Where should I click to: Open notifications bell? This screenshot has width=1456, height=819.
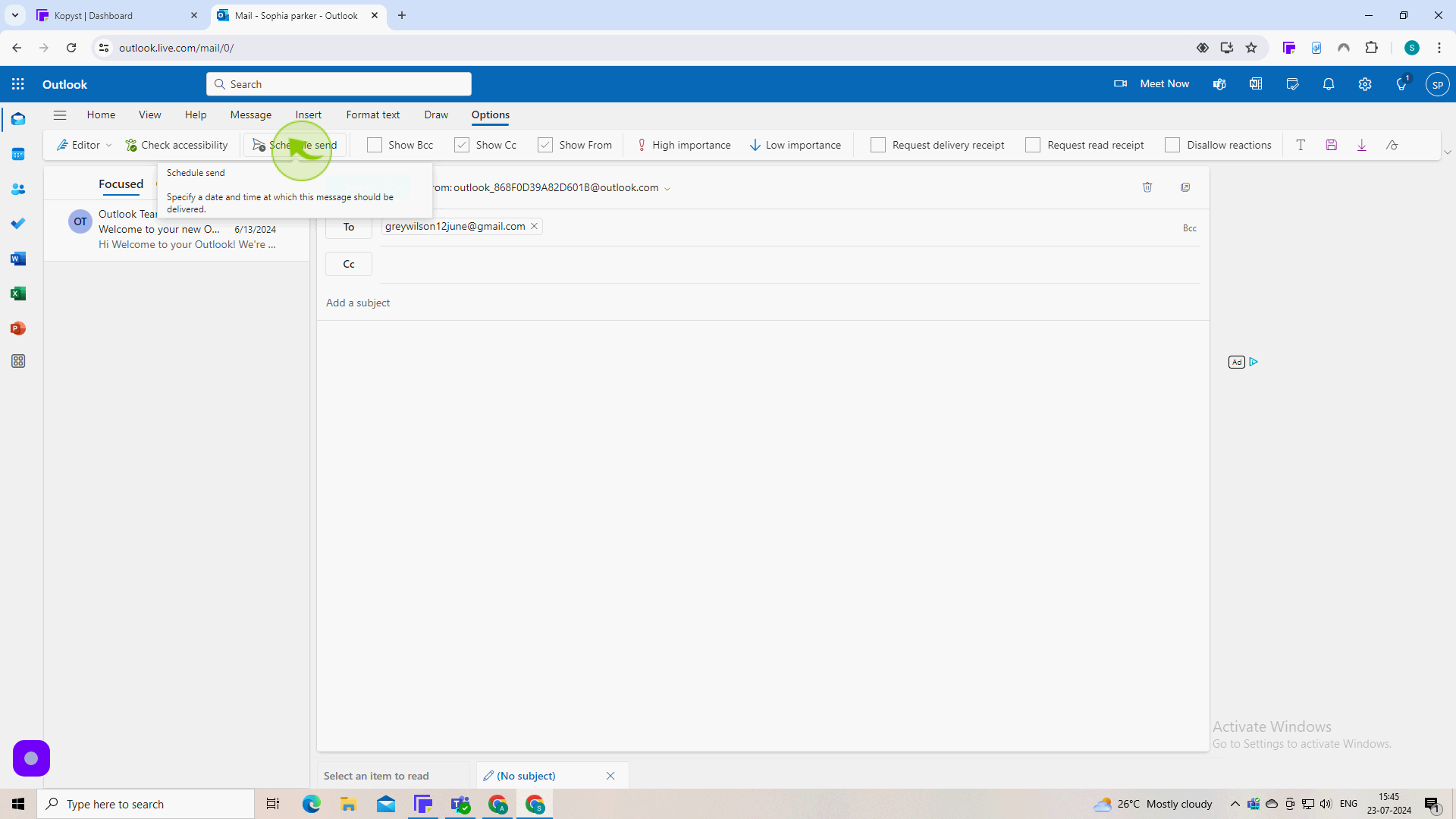click(1329, 84)
